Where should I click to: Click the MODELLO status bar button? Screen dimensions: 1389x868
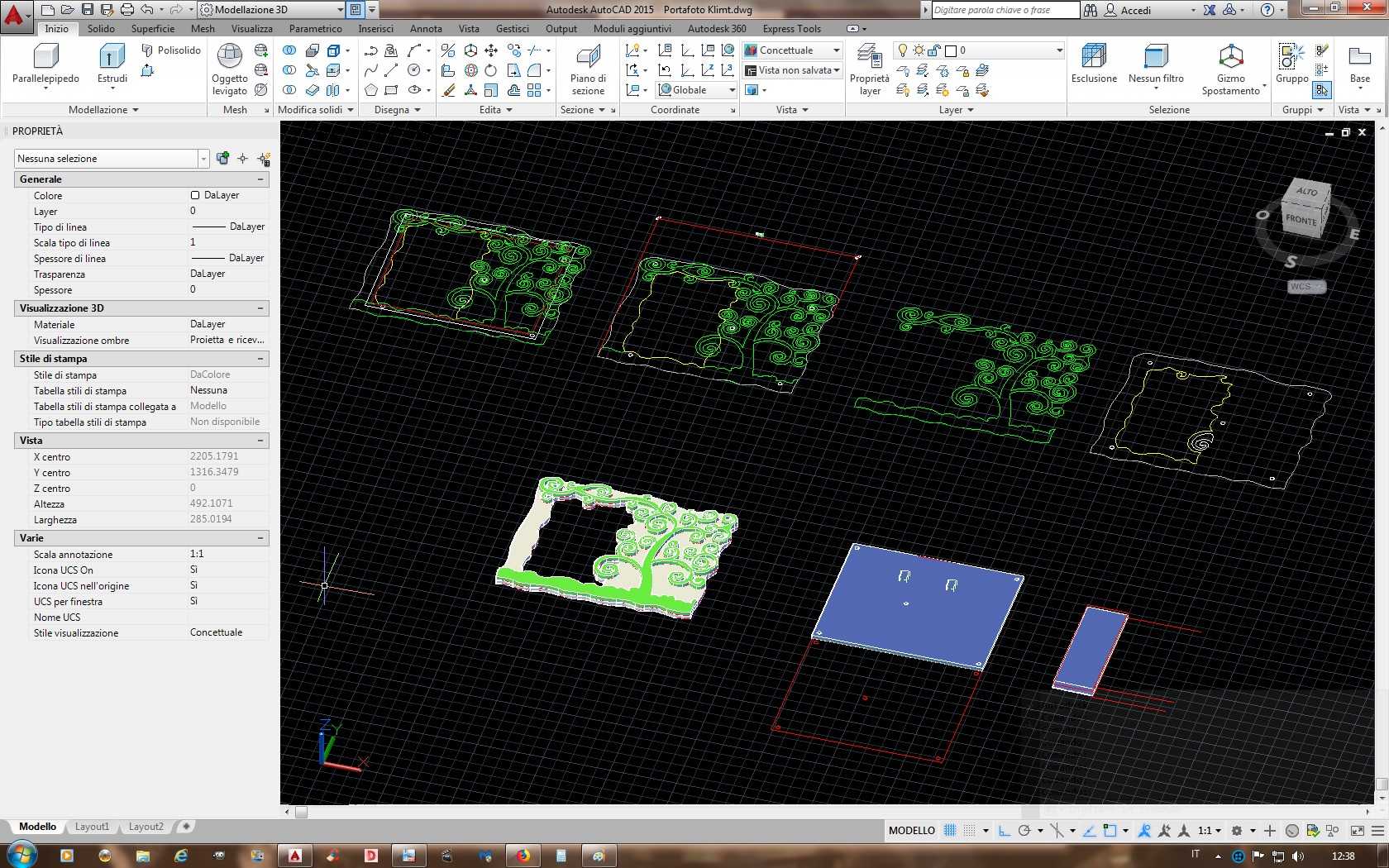coord(912,831)
